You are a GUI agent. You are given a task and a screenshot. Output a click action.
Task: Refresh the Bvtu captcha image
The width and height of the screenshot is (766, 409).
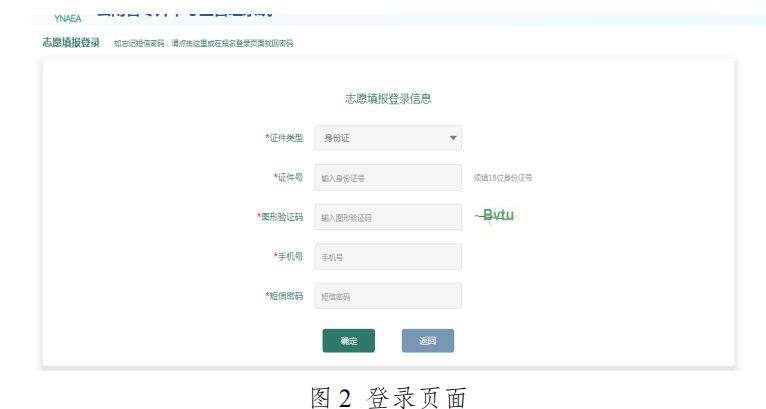point(497,215)
